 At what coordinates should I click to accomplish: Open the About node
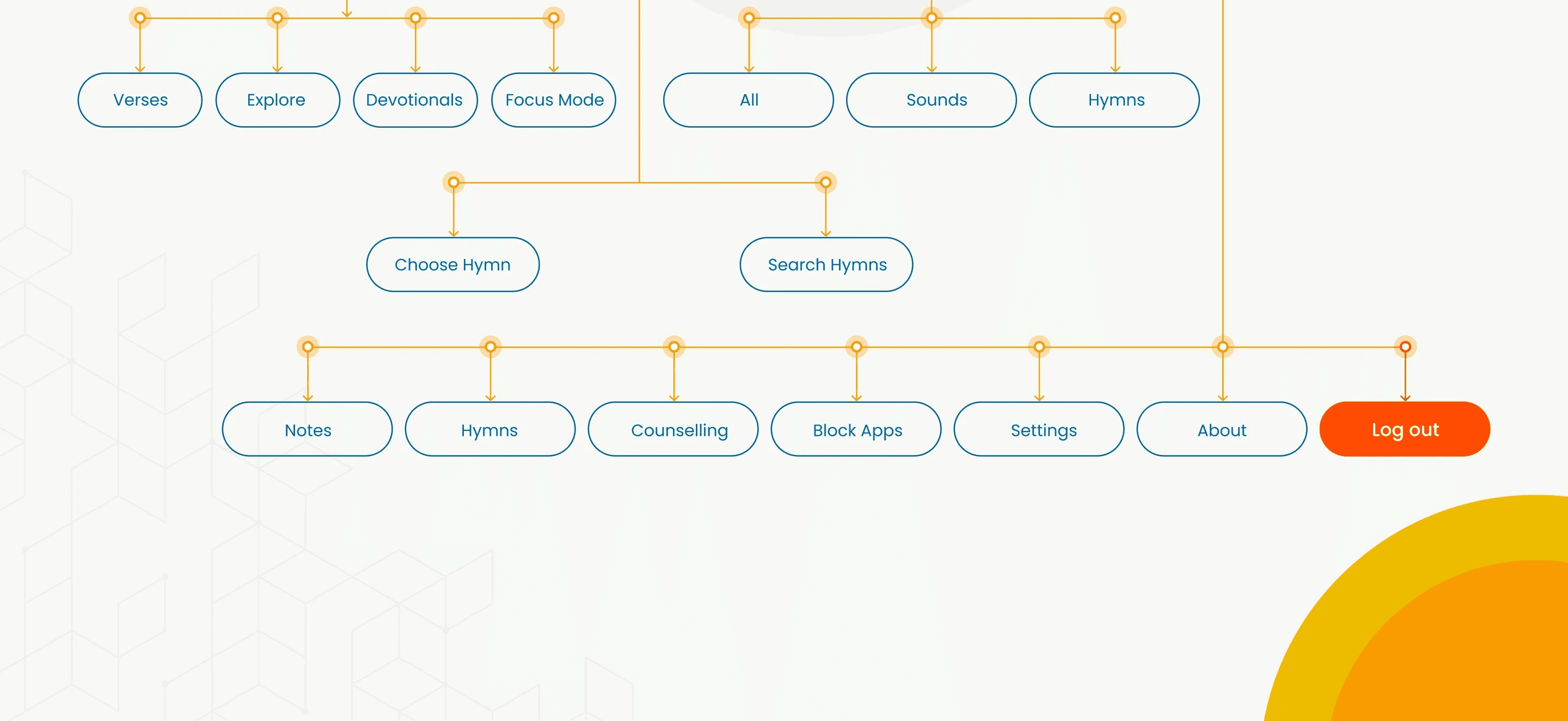pyautogui.click(x=1222, y=429)
